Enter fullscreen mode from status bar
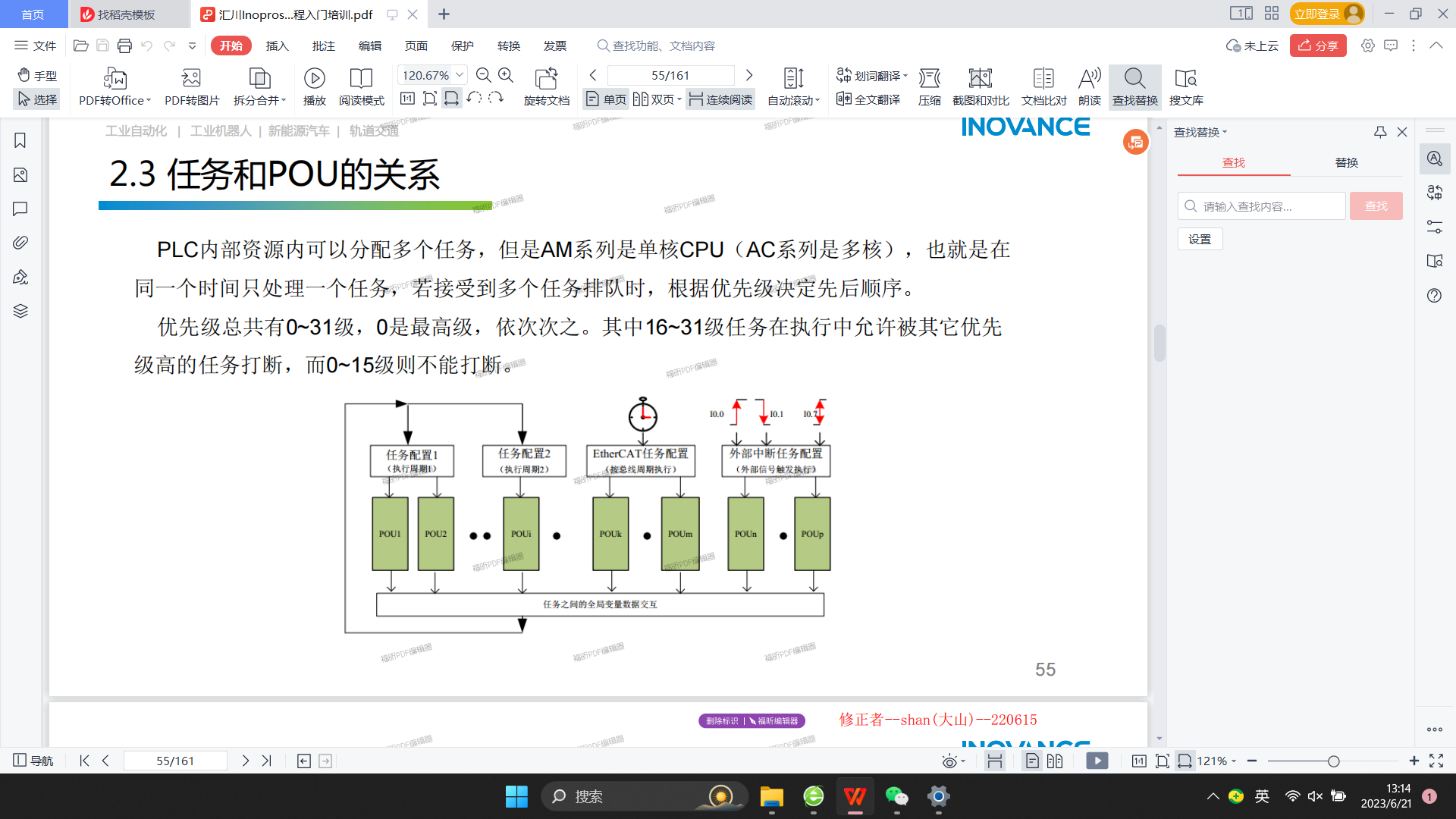 [1436, 761]
